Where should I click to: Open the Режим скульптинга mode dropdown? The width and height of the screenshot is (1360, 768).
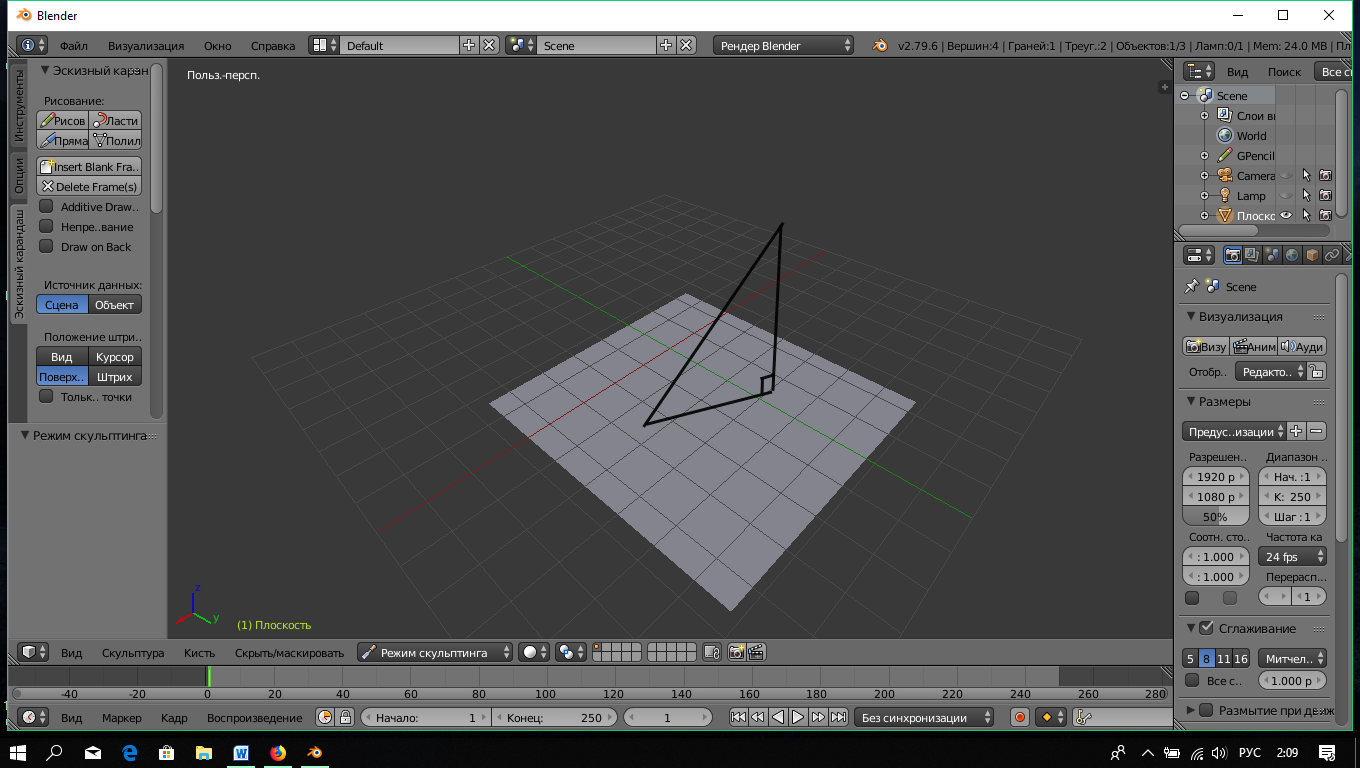(x=435, y=652)
